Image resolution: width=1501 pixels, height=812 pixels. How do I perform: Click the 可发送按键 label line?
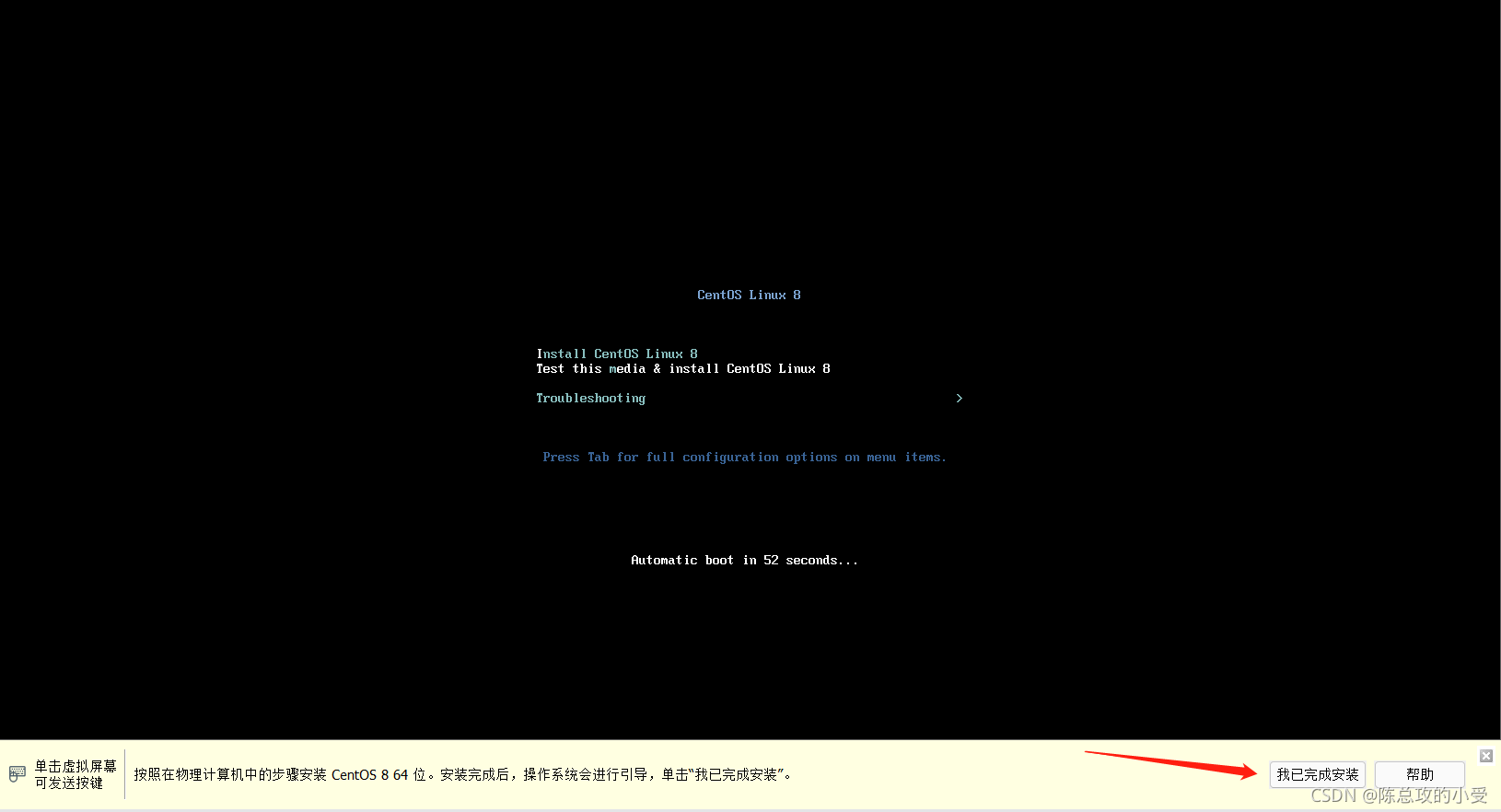(69, 783)
